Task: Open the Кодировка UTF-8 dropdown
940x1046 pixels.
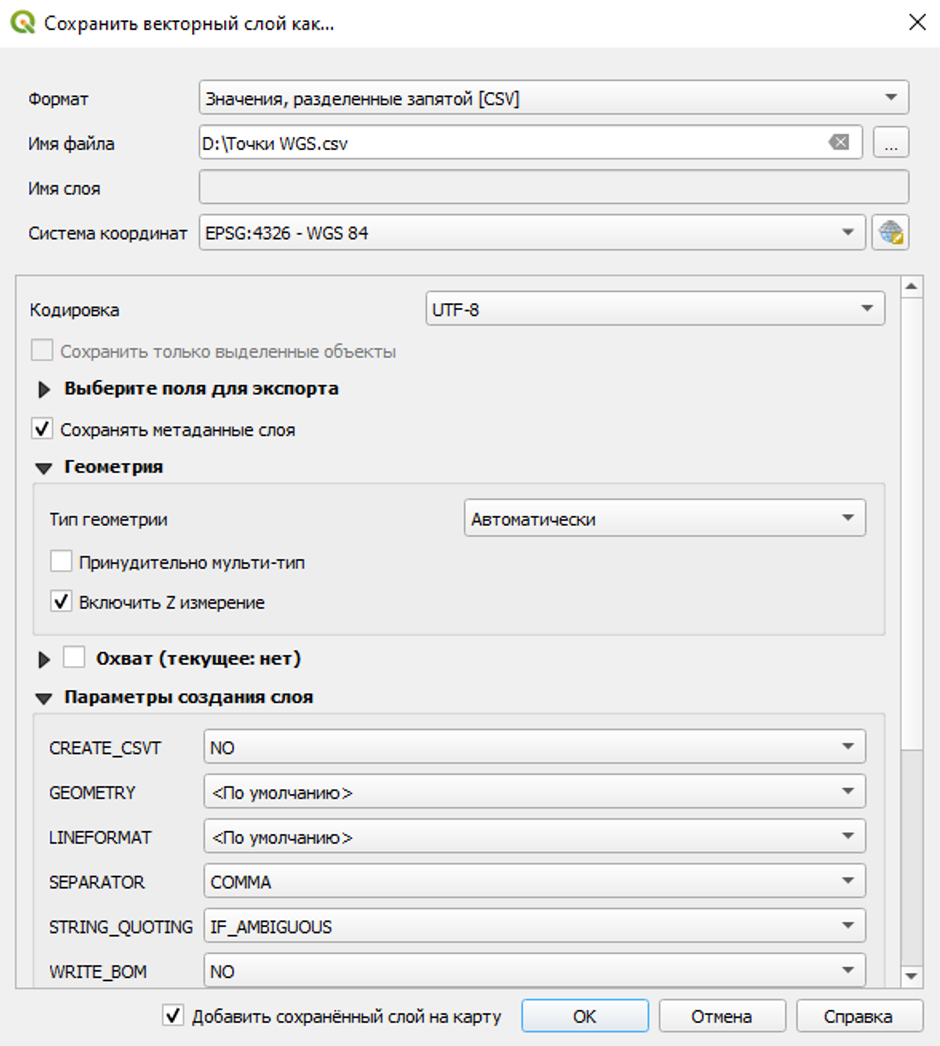Action: (655, 310)
